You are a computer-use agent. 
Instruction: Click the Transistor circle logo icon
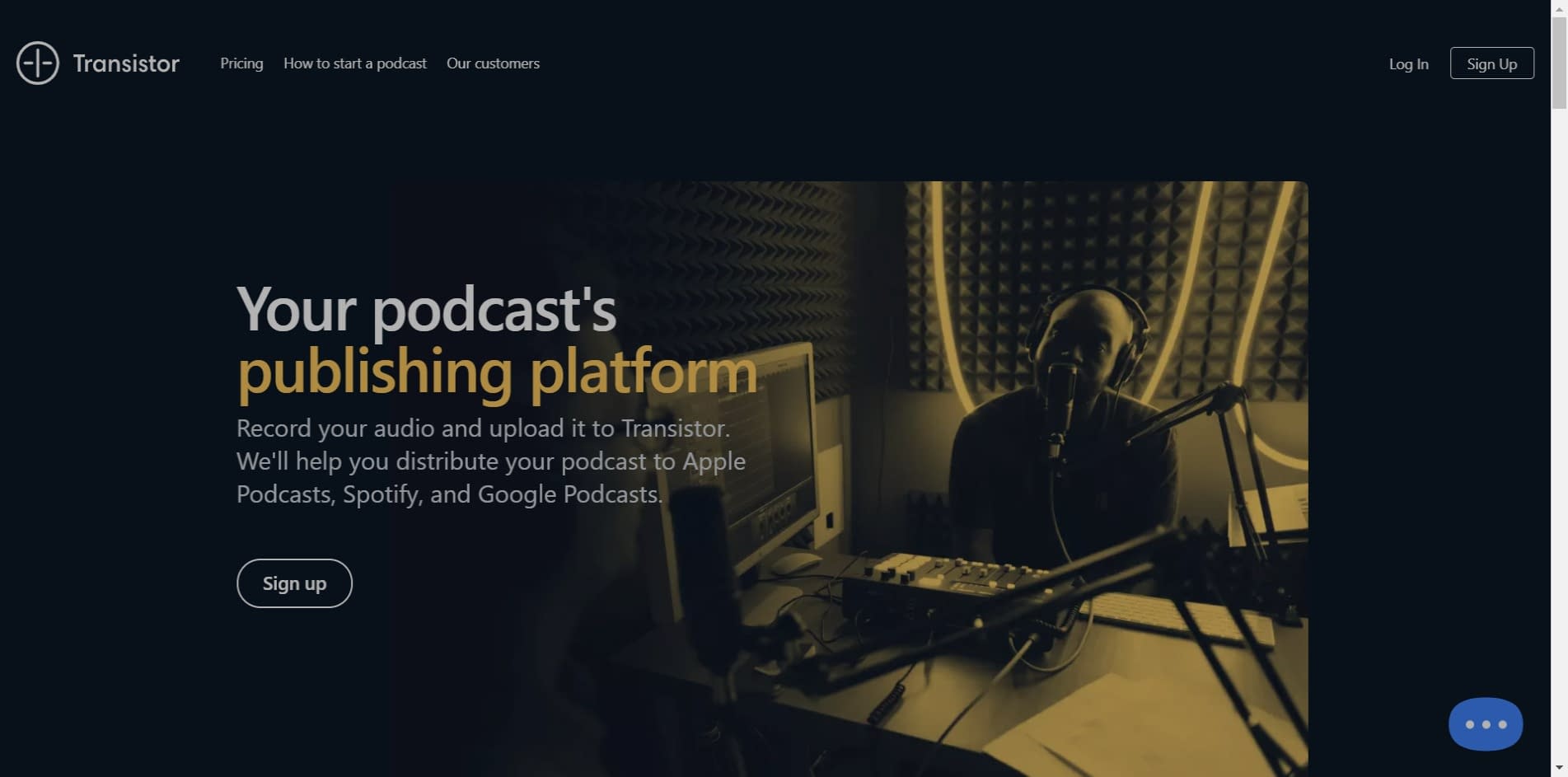(38, 63)
